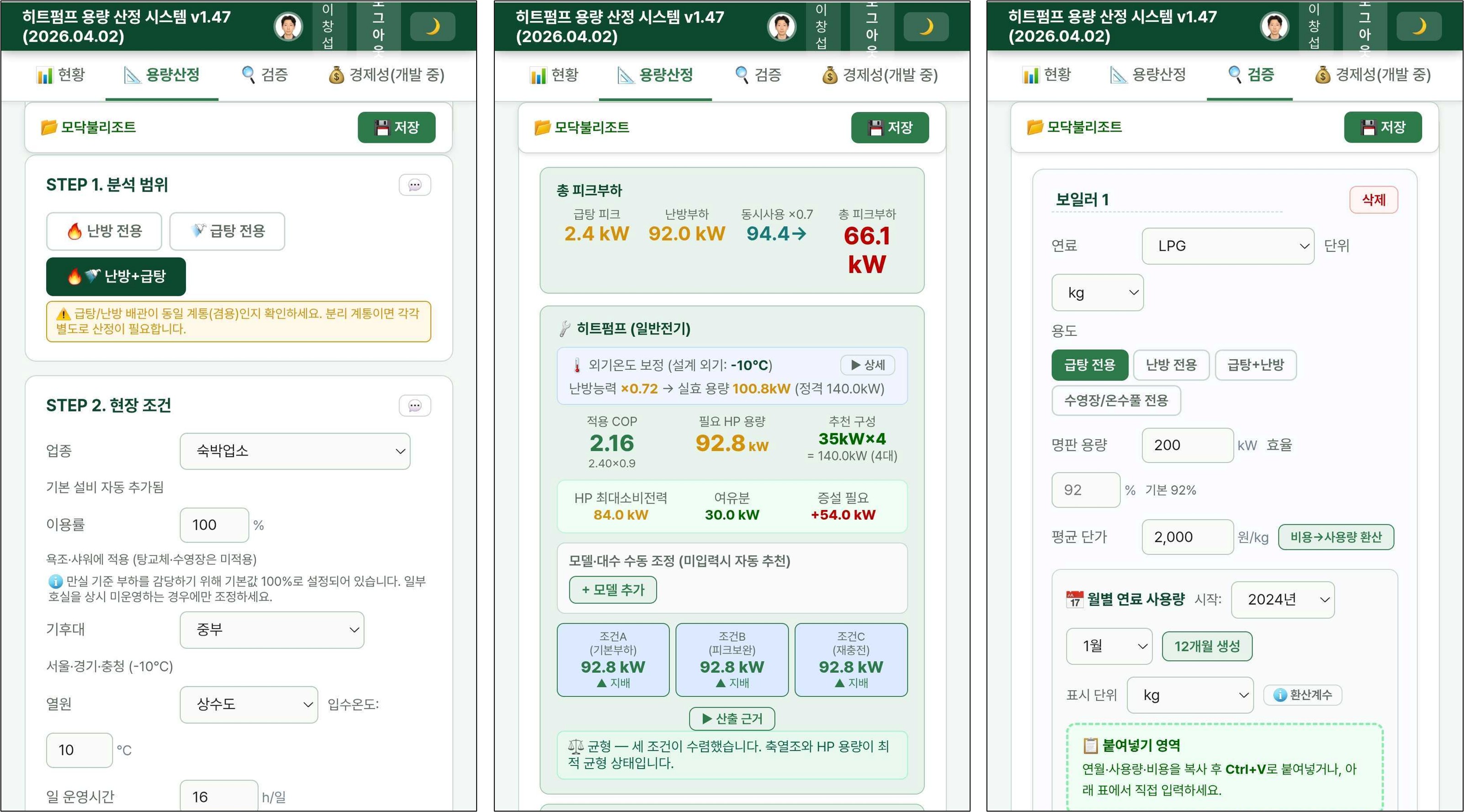
Task: Open 시작 year dropdown showing 2024년
Action: tap(1283, 600)
